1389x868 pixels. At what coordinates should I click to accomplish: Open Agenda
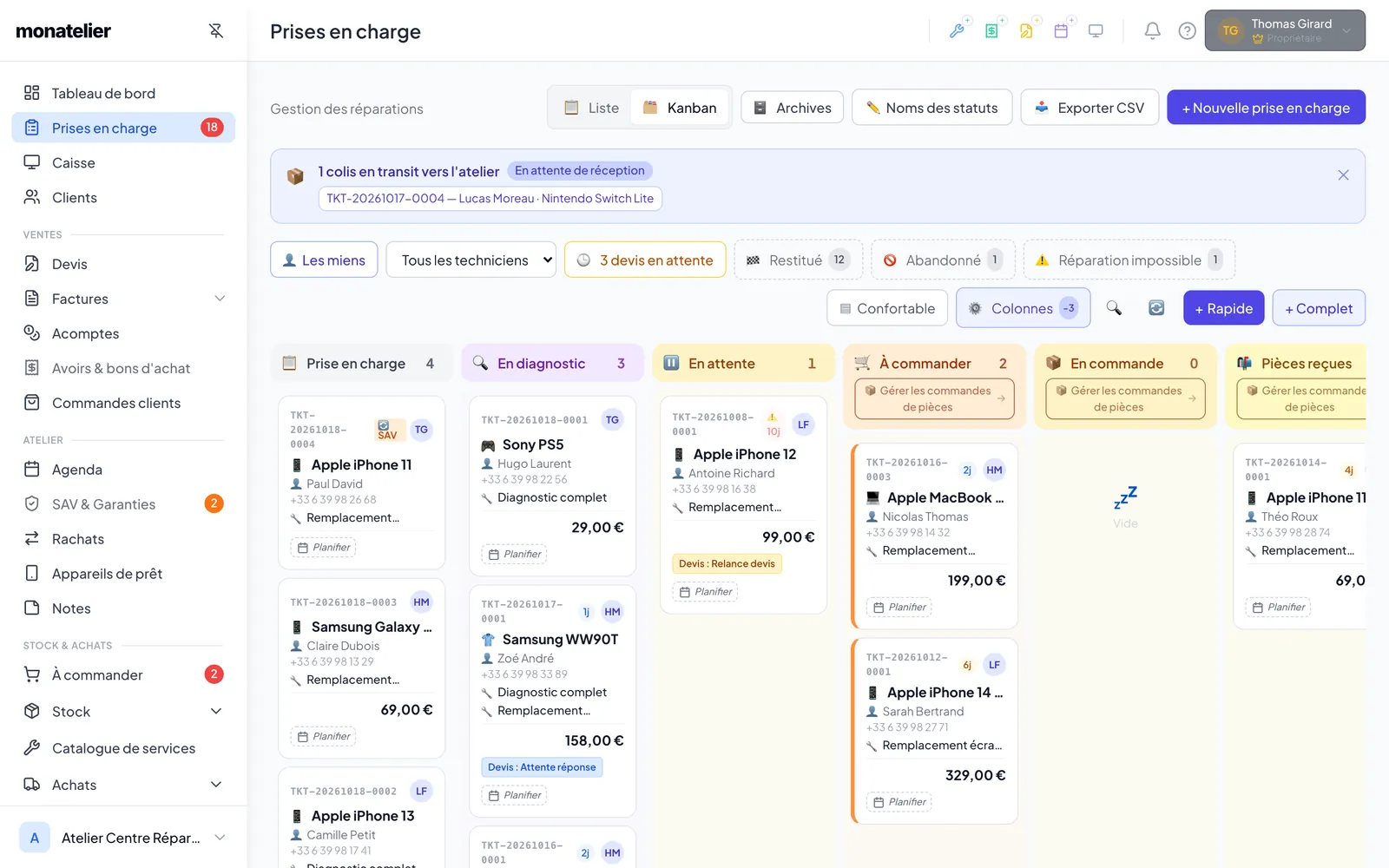(123, 470)
